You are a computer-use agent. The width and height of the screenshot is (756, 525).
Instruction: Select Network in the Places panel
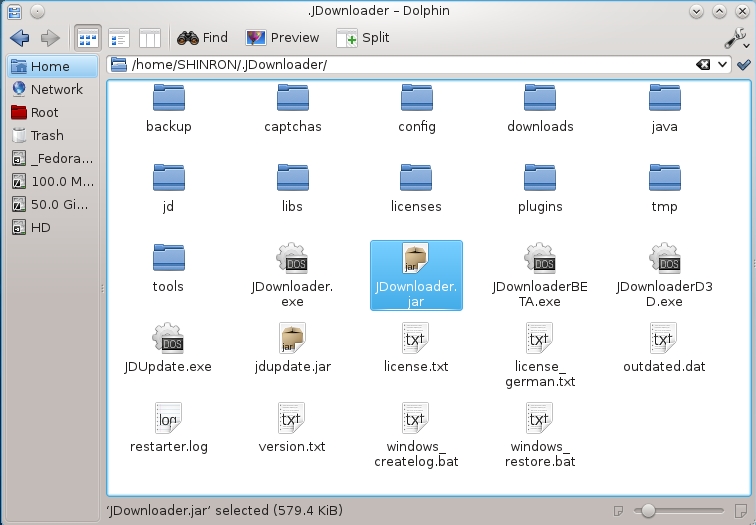pos(53,89)
